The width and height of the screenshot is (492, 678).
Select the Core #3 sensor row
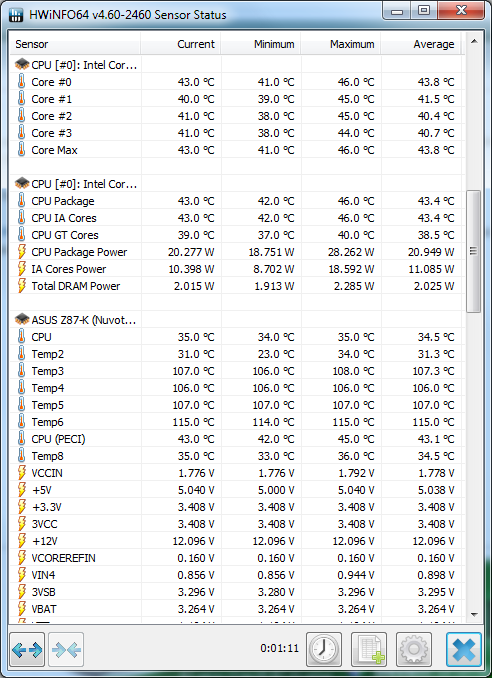tap(236, 133)
